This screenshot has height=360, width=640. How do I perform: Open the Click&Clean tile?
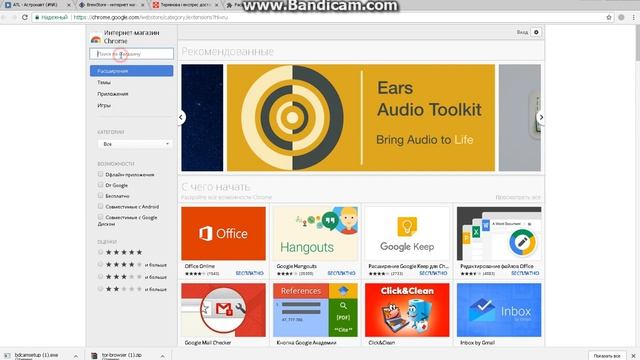[x=407, y=310]
